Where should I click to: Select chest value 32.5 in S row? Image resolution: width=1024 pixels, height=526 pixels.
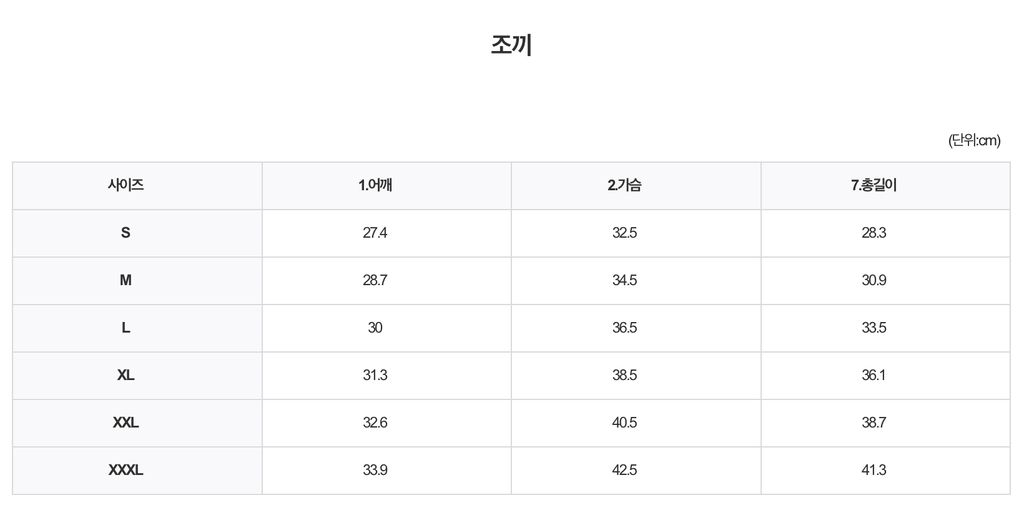tap(624, 233)
